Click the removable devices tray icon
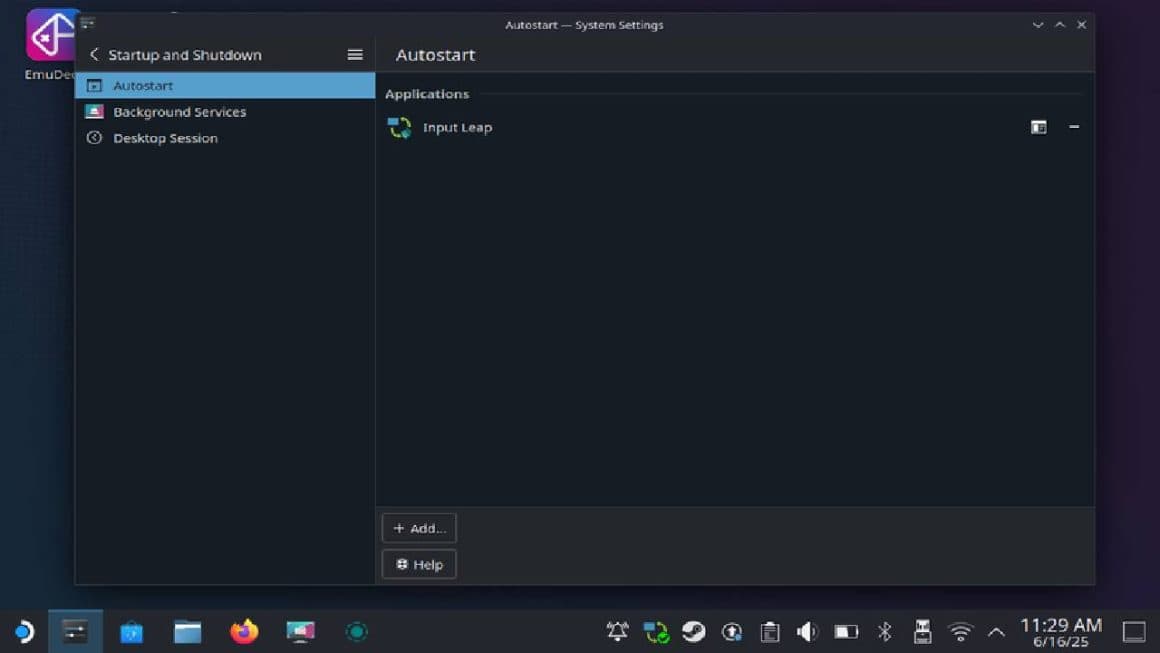Image resolution: width=1160 pixels, height=653 pixels. [x=923, y=632]
